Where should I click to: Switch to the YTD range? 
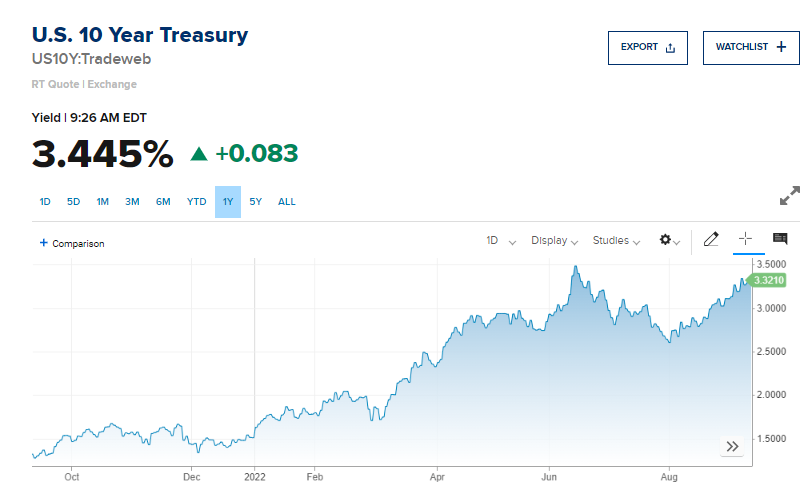tap(197, 202)
